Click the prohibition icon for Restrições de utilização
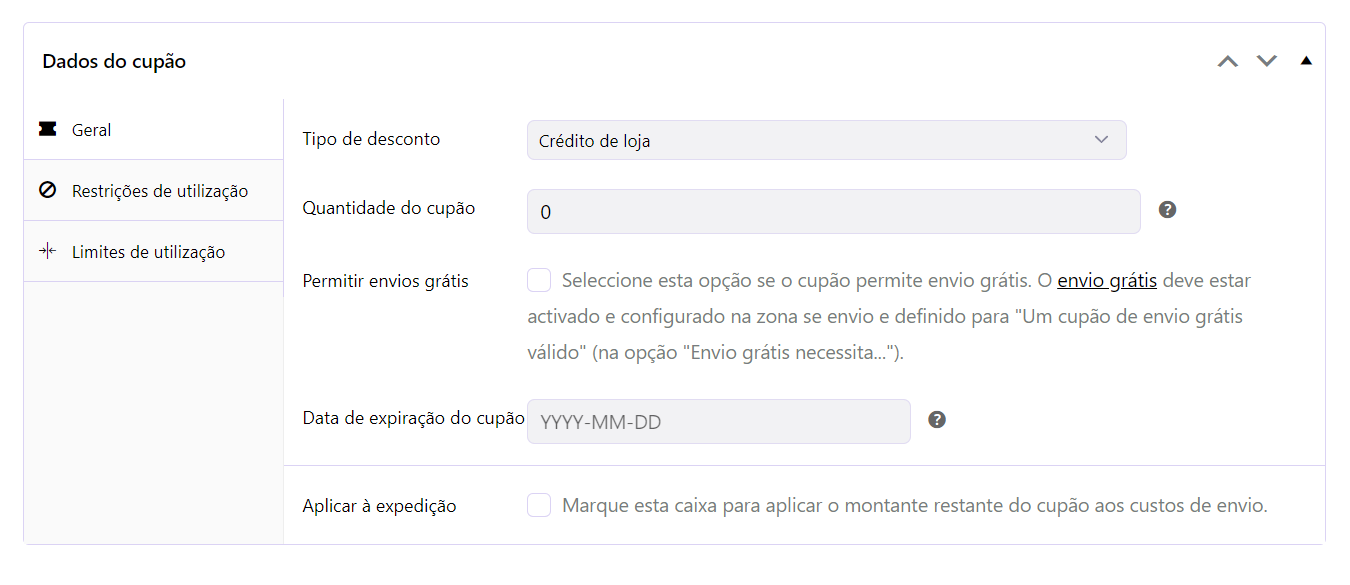 coord(47,190)
